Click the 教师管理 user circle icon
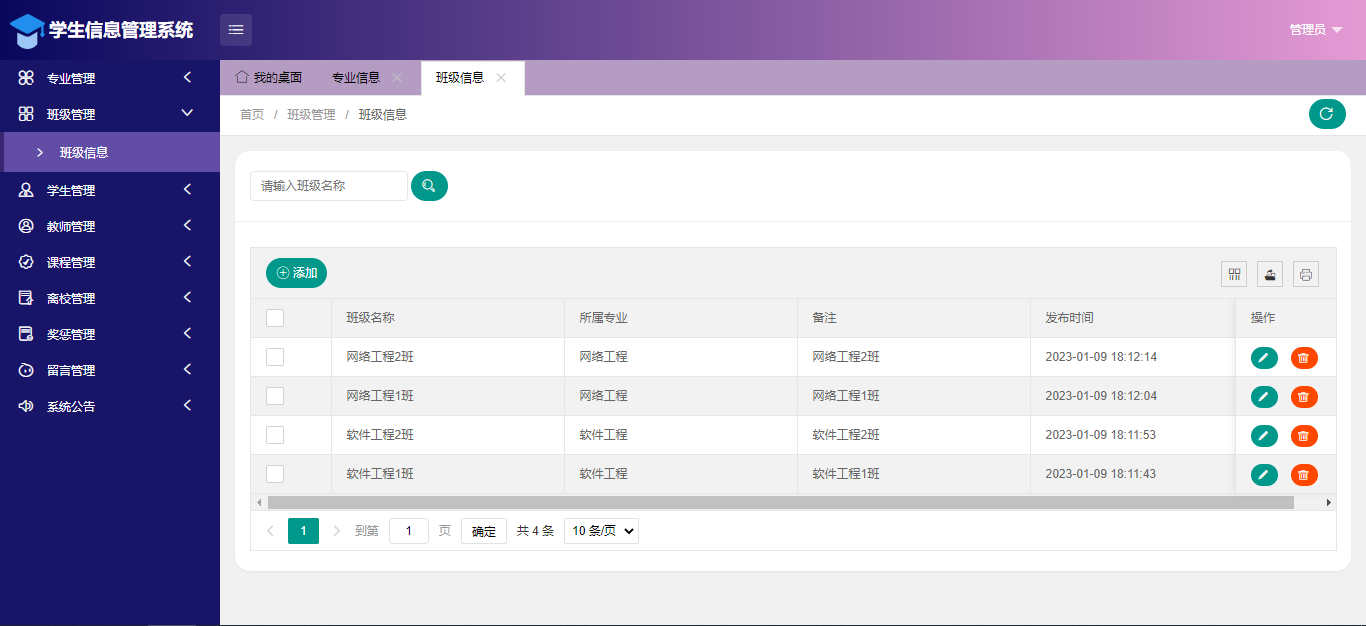The width and height of the screenshot is (1366, 626). click(x=27, y=226)
